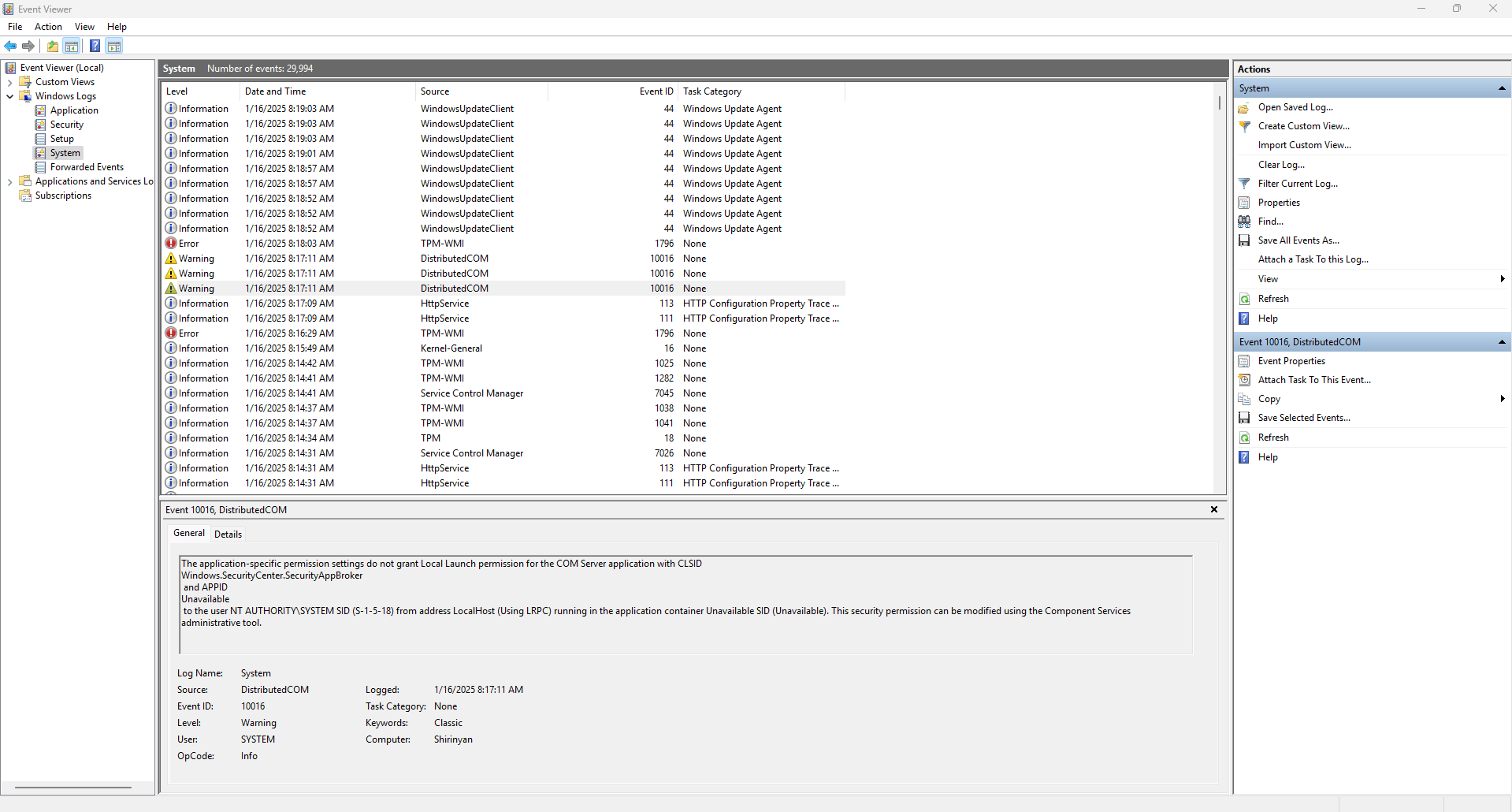Open the View submenu arrow in Actions
The image size is (1512, 812).
(x=1503, y=279)
